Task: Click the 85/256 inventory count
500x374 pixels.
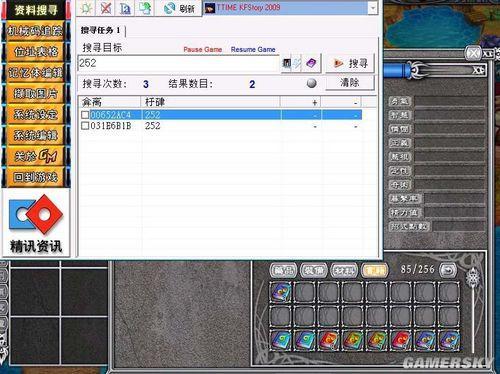Action: (418, 269)
